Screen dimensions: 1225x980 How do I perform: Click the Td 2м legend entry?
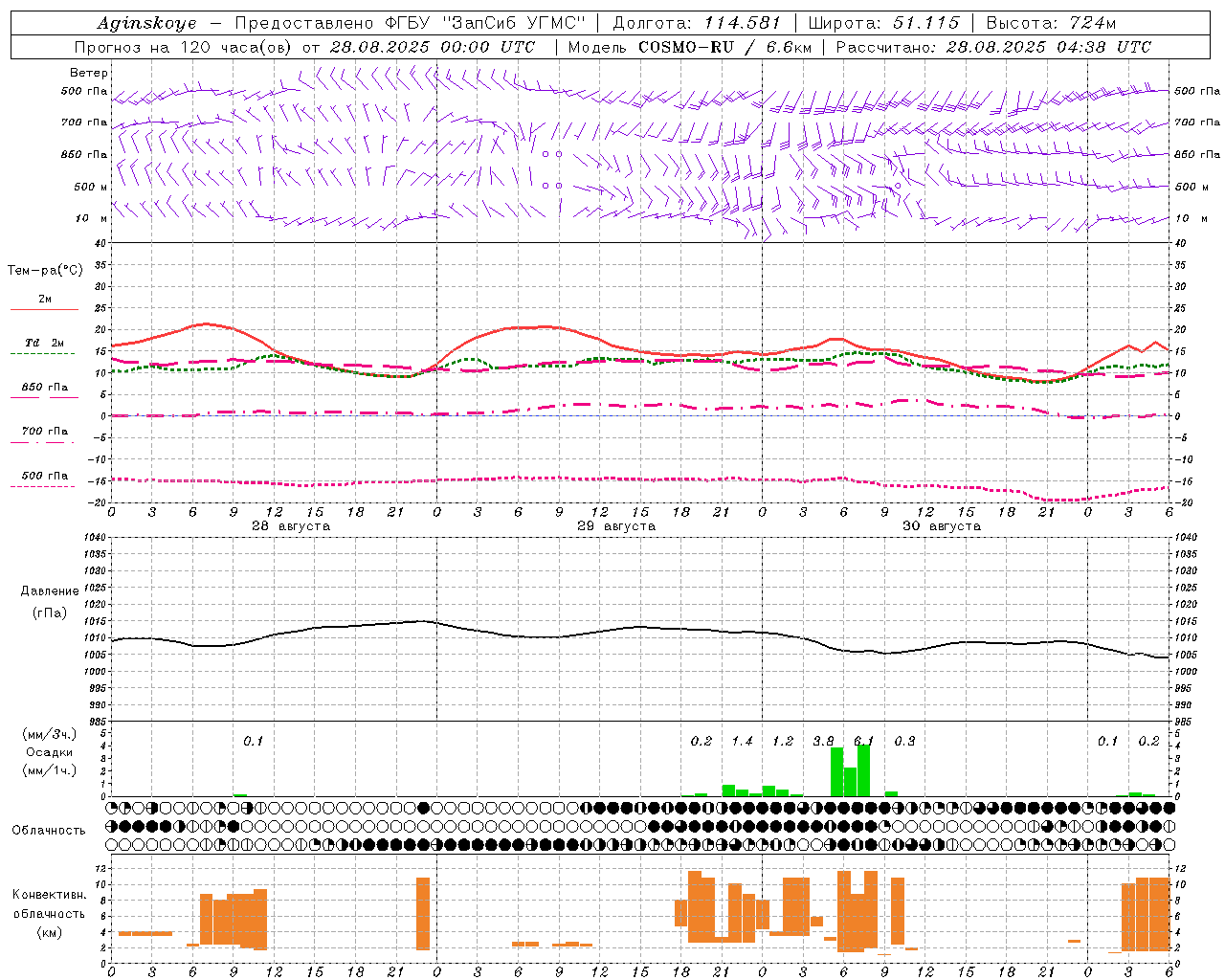pos(44,343)
